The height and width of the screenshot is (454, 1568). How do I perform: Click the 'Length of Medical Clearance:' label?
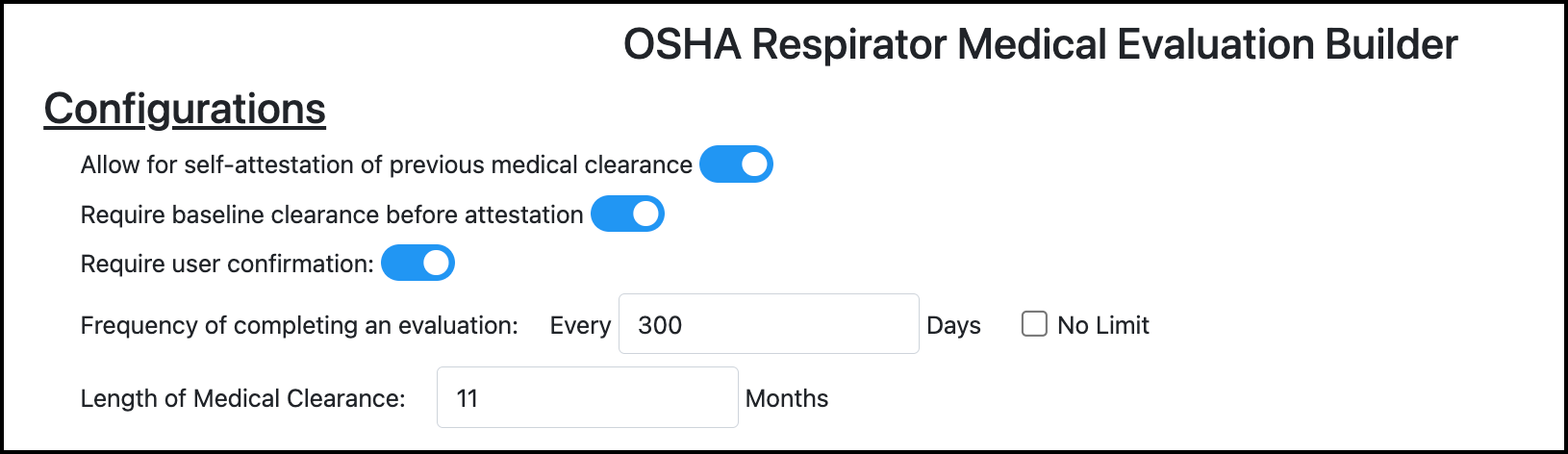pos(242,399)
